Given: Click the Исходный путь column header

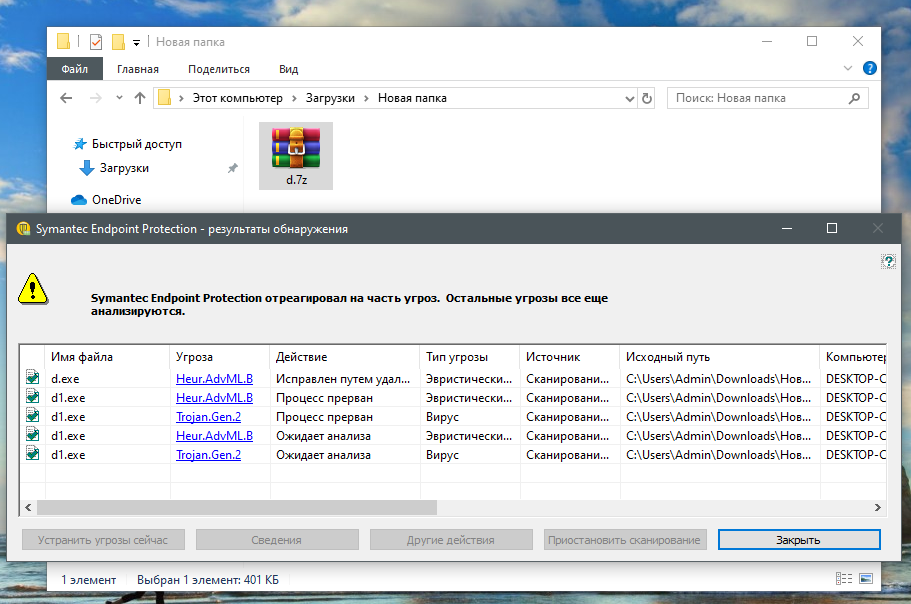Looking at the screenshot, I should (720, 357).
